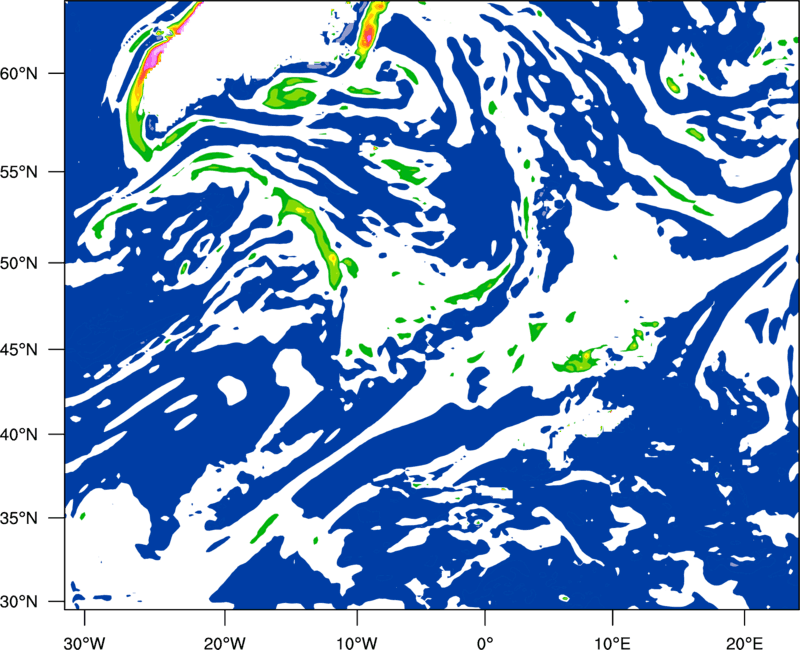Click the 20°W longitude label
Image resolution: width=800 pixels, height=650 pixels.
click(x=225, y=642)
